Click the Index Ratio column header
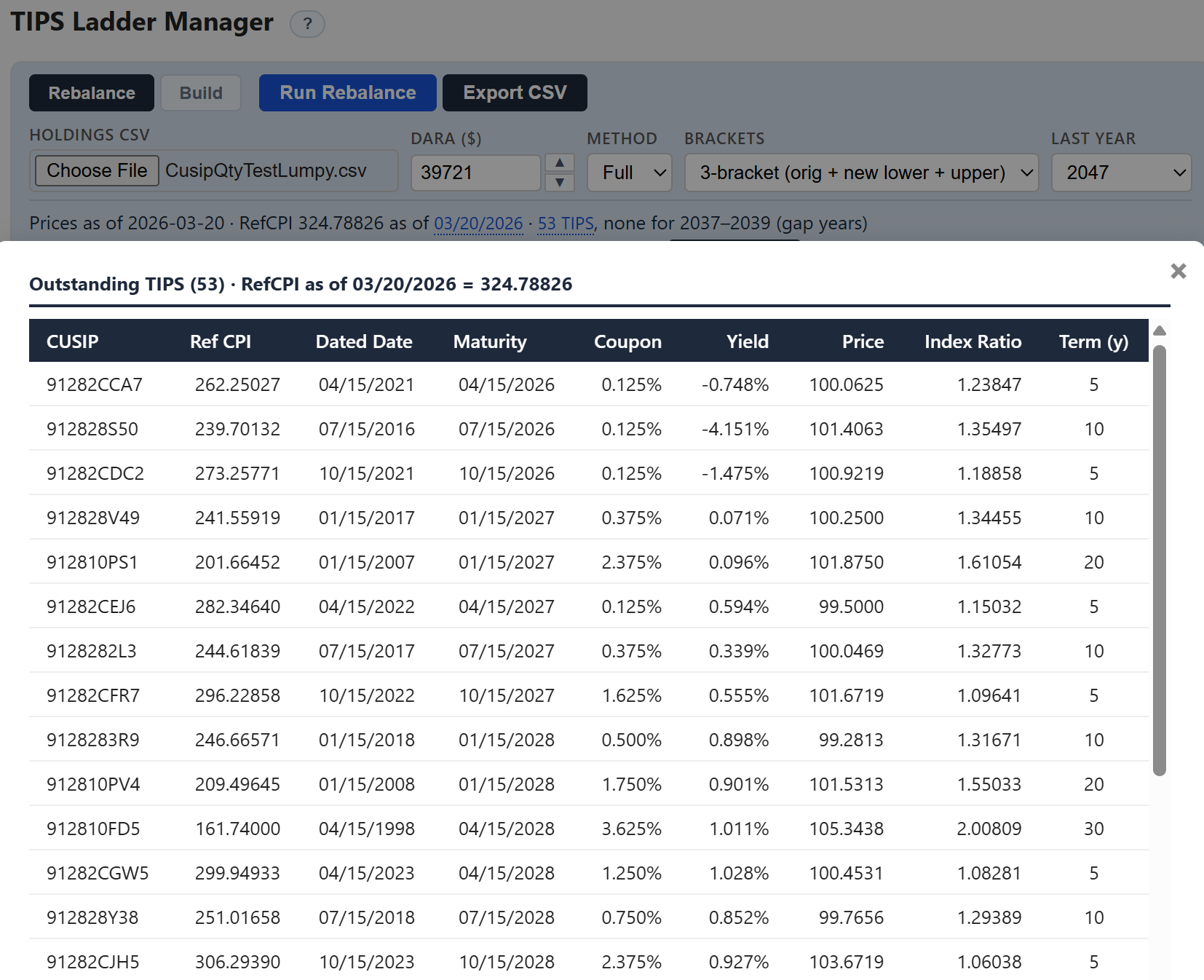The image size is (1204, 980). 973,341
